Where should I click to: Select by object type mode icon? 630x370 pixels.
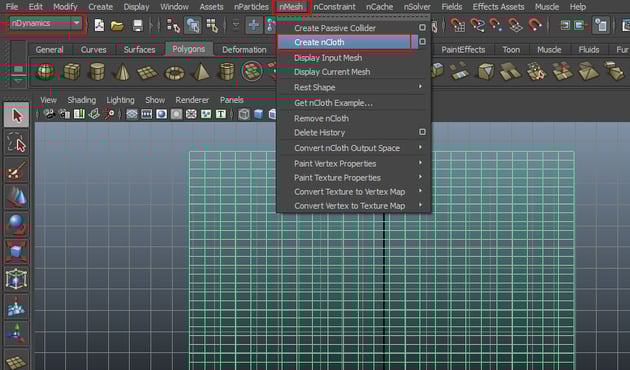[193, 25]
